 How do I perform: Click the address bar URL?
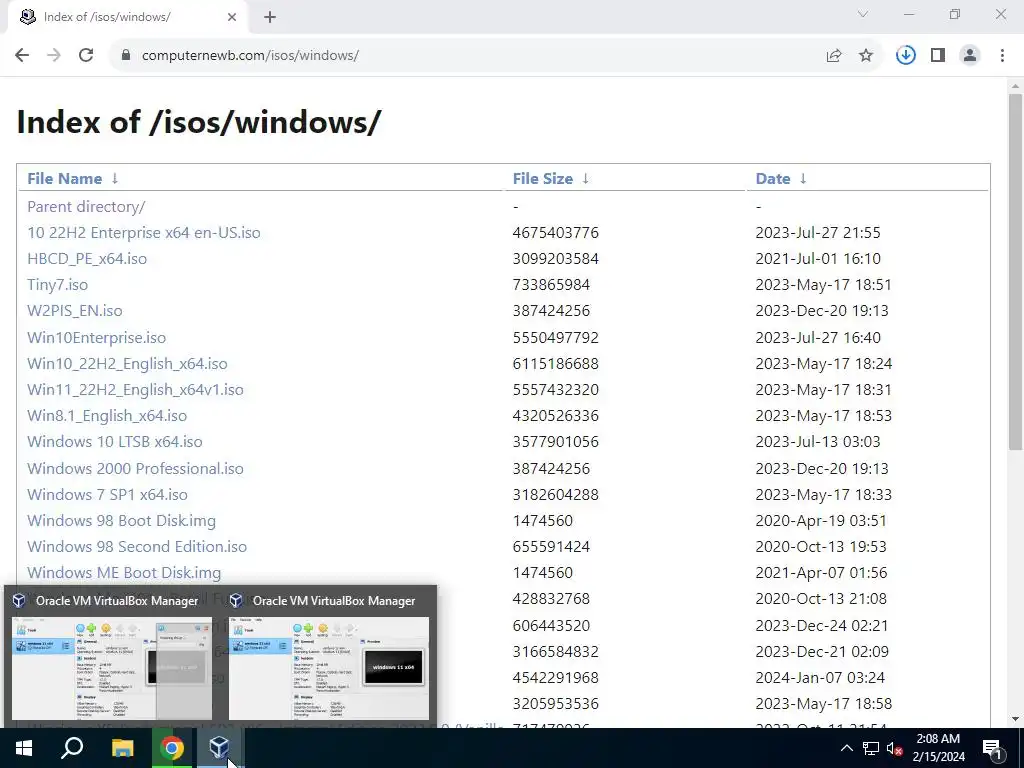[250, 56]
